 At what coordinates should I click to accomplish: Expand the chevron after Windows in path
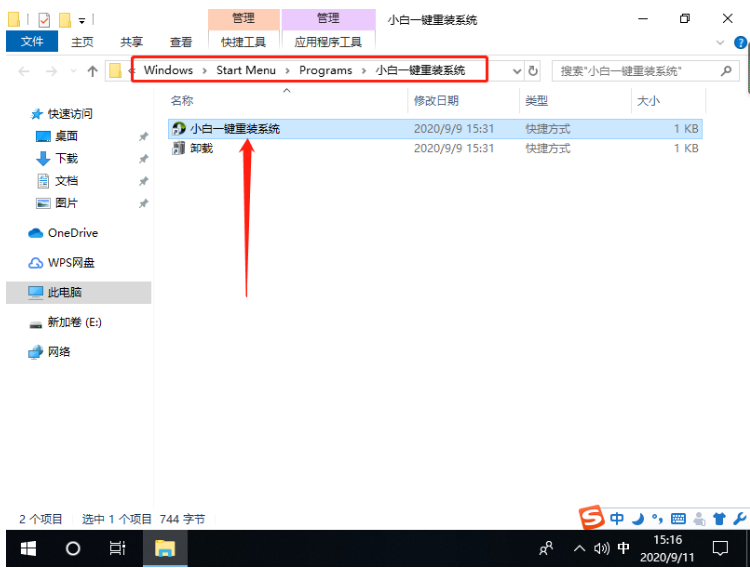click(205, 71)
